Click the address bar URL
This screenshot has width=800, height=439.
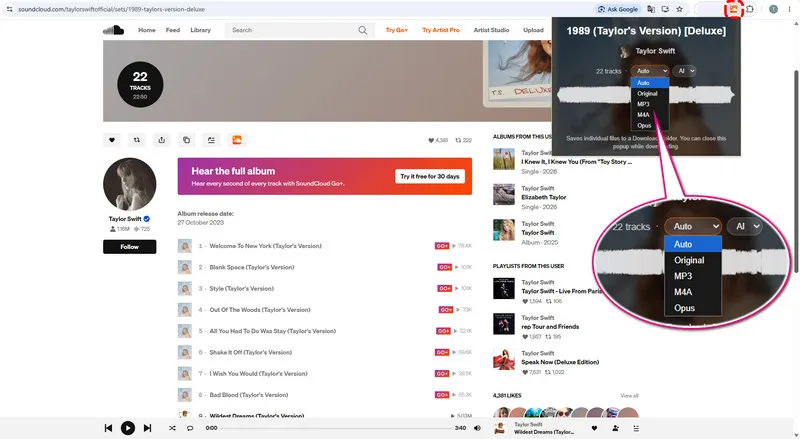click(111, 9)
